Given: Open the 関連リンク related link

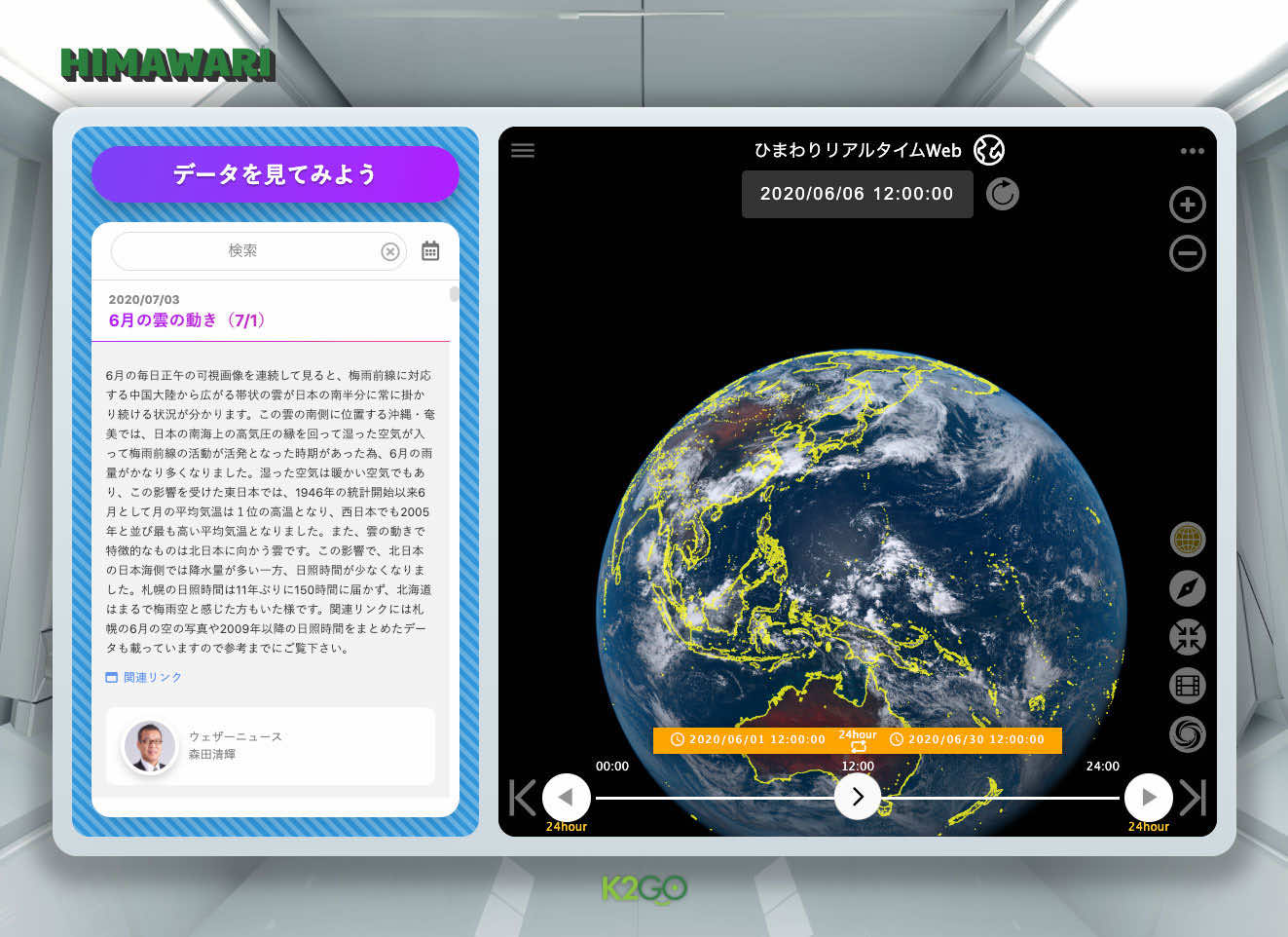Looking at the screenshot, I should click(144, 677).
